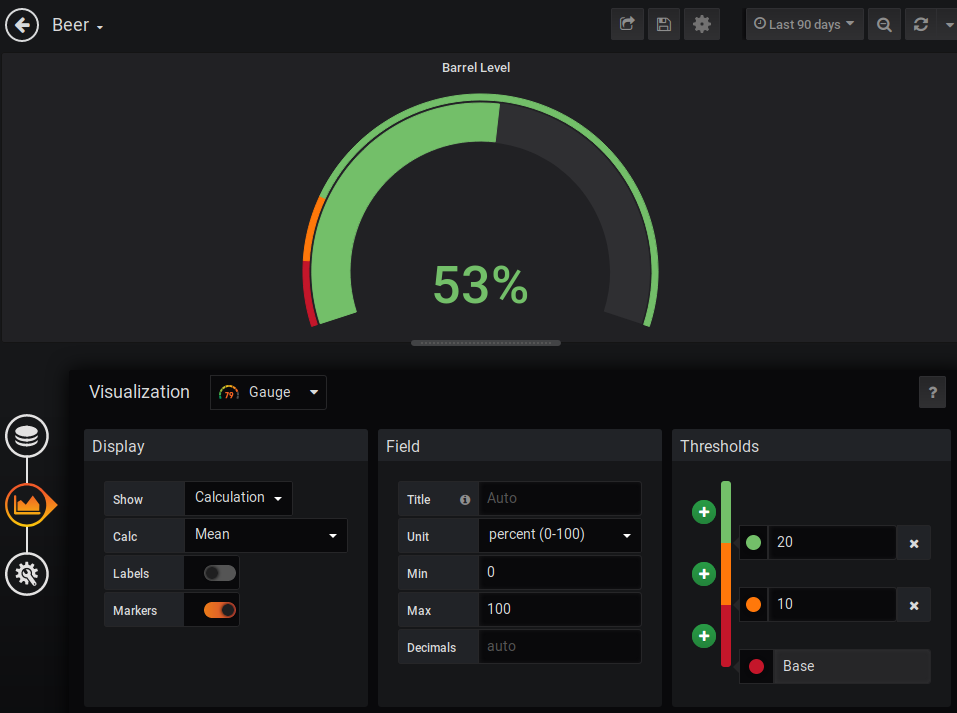
Task: Click the info icon next to Title
Action: [x=465, y=498]
